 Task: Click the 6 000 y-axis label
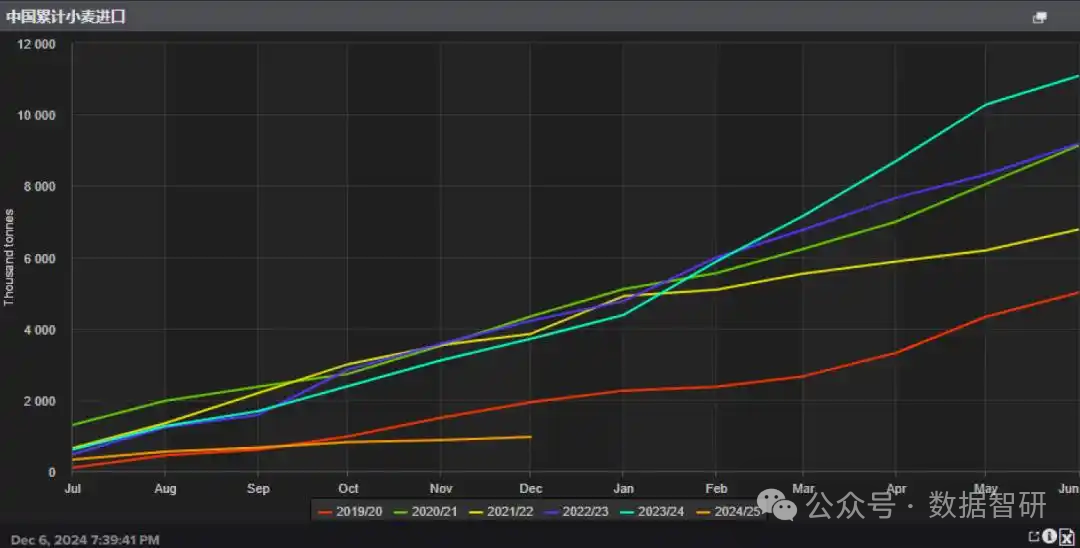coord(41,258)
